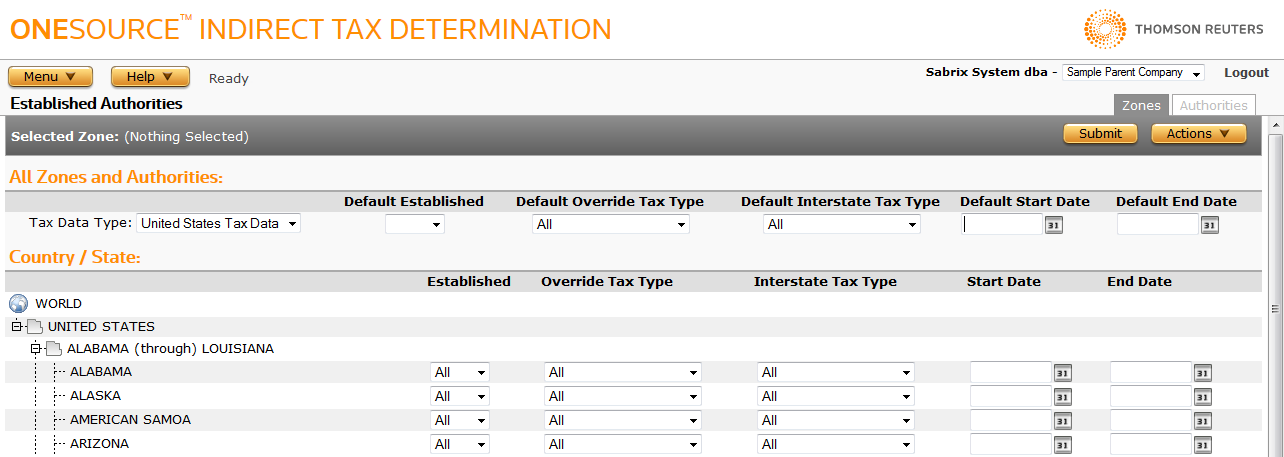Open Alabama End Date calendar icon
The image size is (1284, 457).
pos(1202,373)
